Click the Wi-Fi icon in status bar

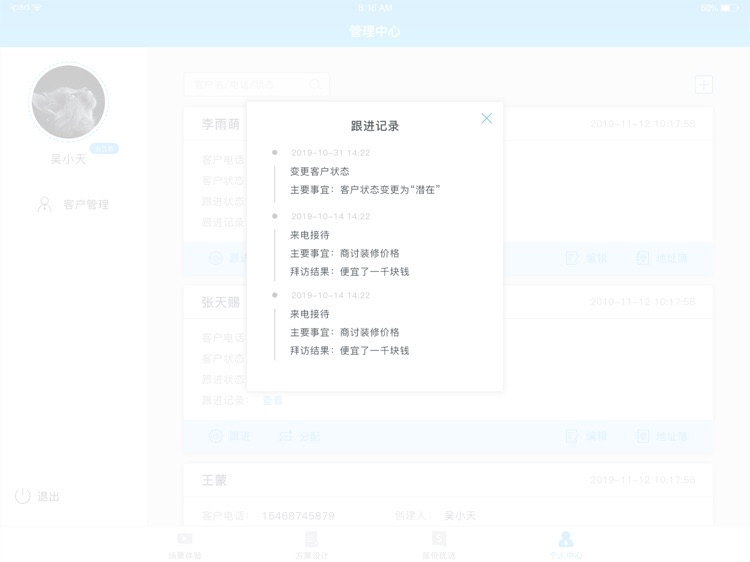(x=37, y=7)
